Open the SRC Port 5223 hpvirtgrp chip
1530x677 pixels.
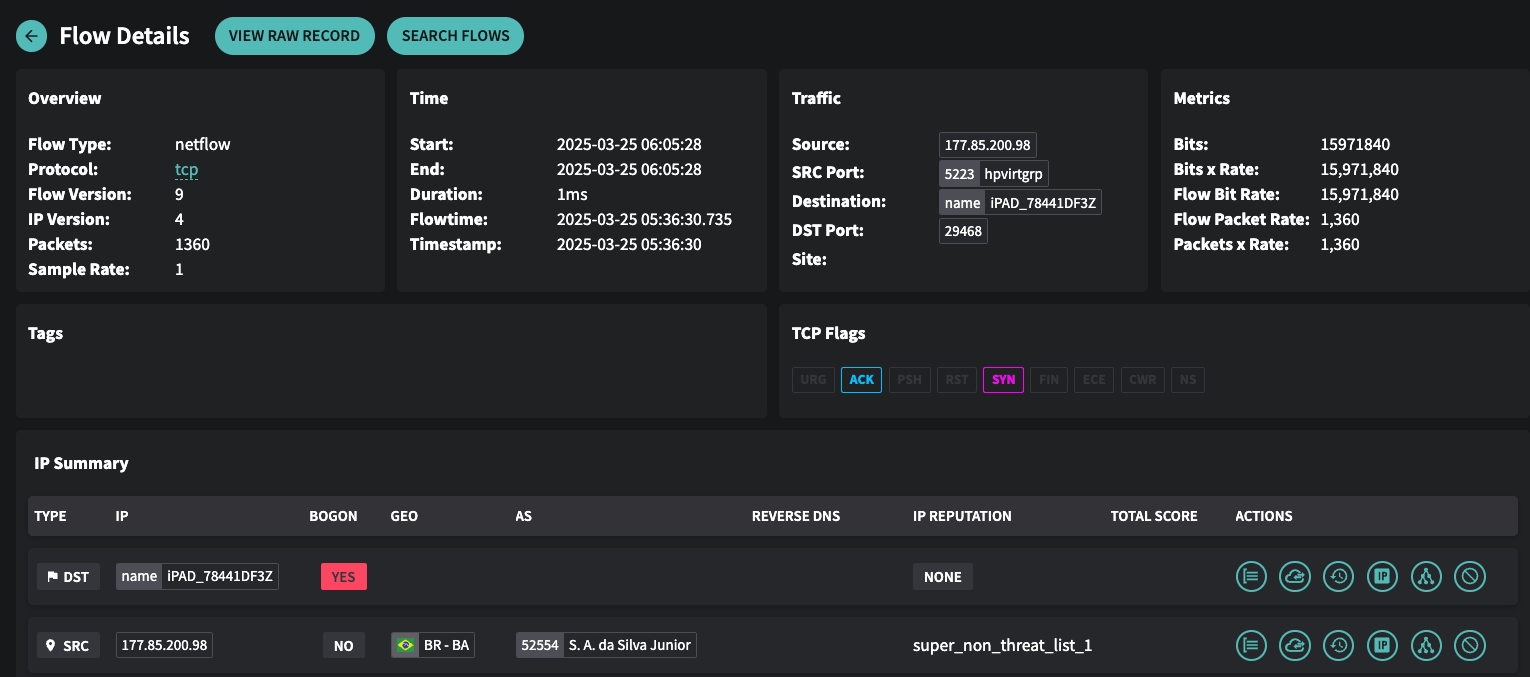tap(994, 174)
